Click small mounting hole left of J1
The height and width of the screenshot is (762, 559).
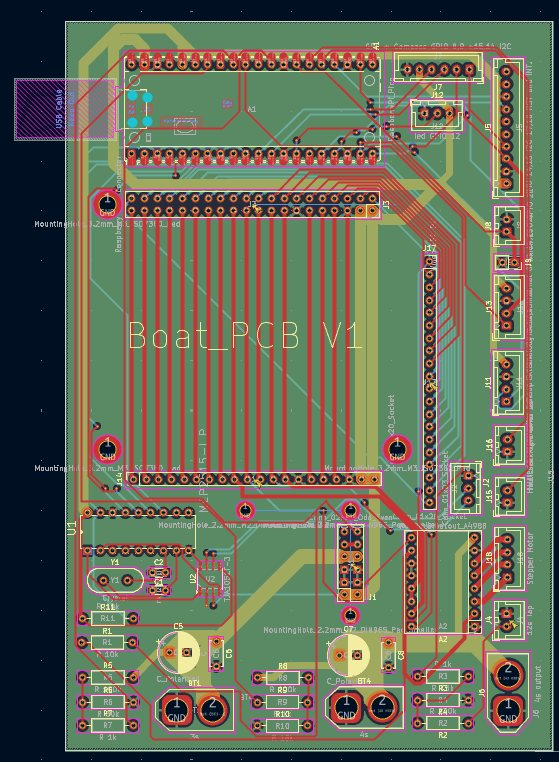[x=245, y=510]
